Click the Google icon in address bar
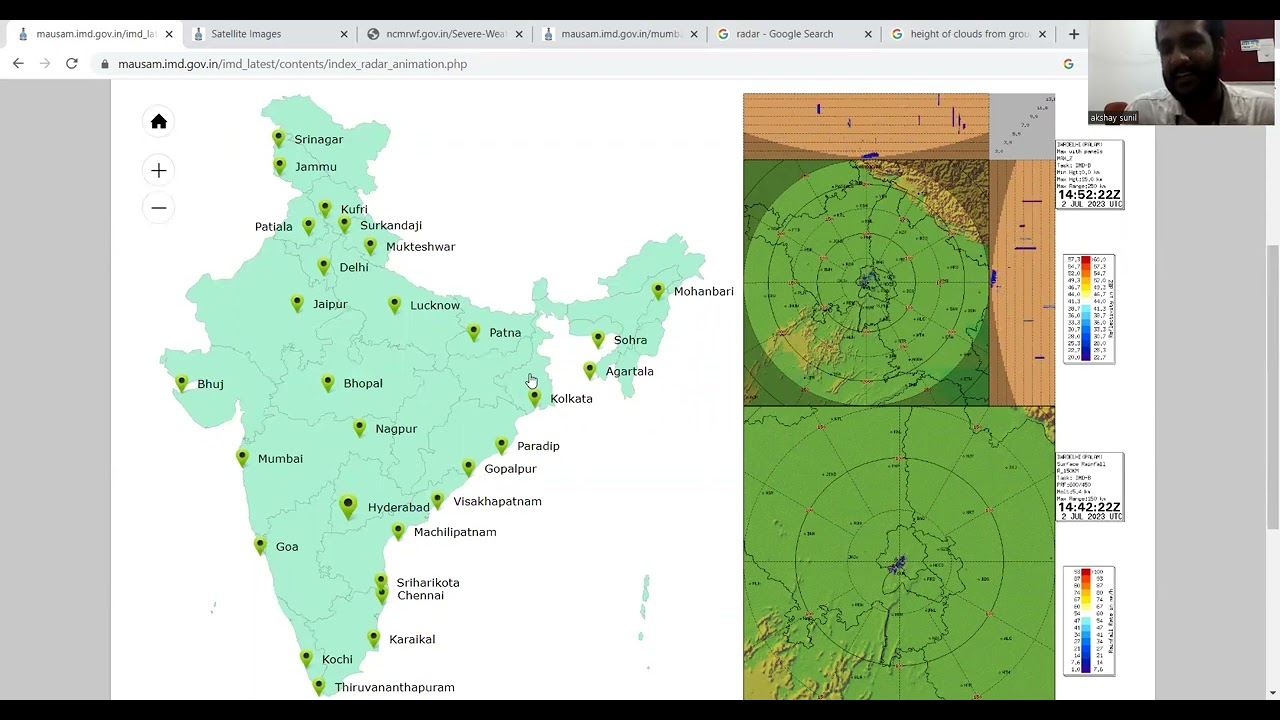The image size is (1280, 720). point(1068,64)
